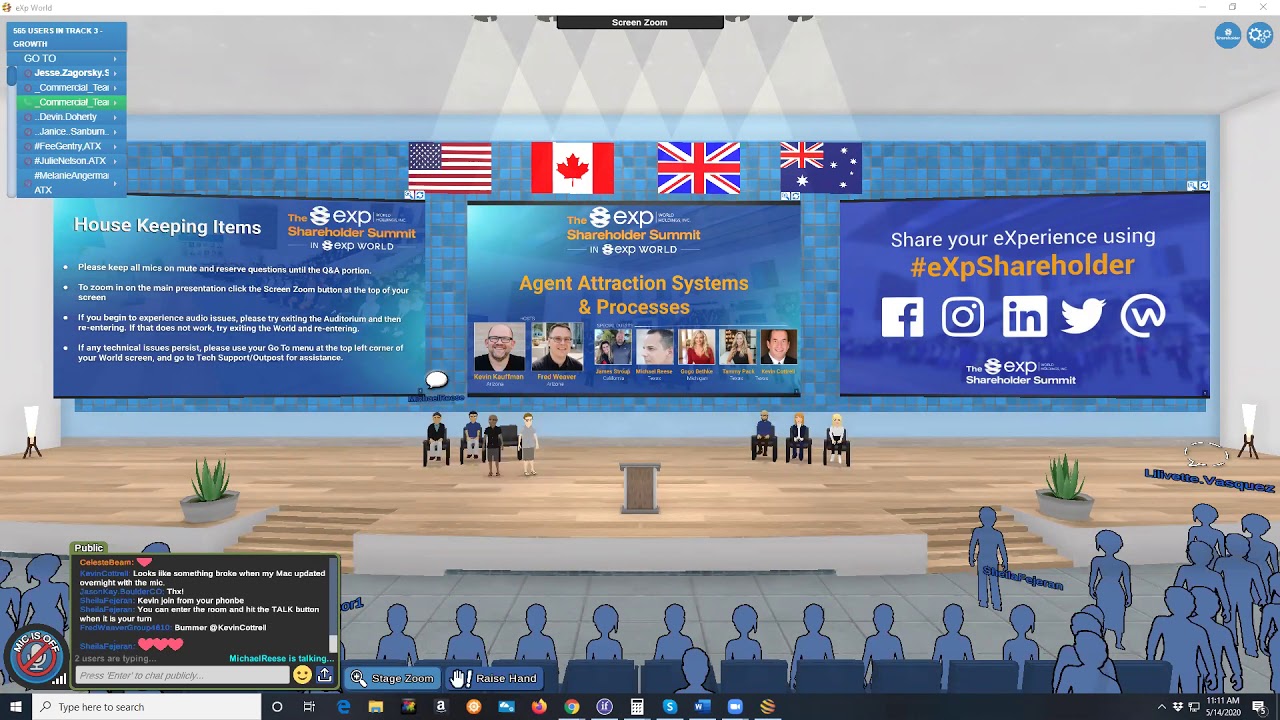Click the chat share/upload icon
The width and height of the screenshot is (1280, 720).
[325, 675]
